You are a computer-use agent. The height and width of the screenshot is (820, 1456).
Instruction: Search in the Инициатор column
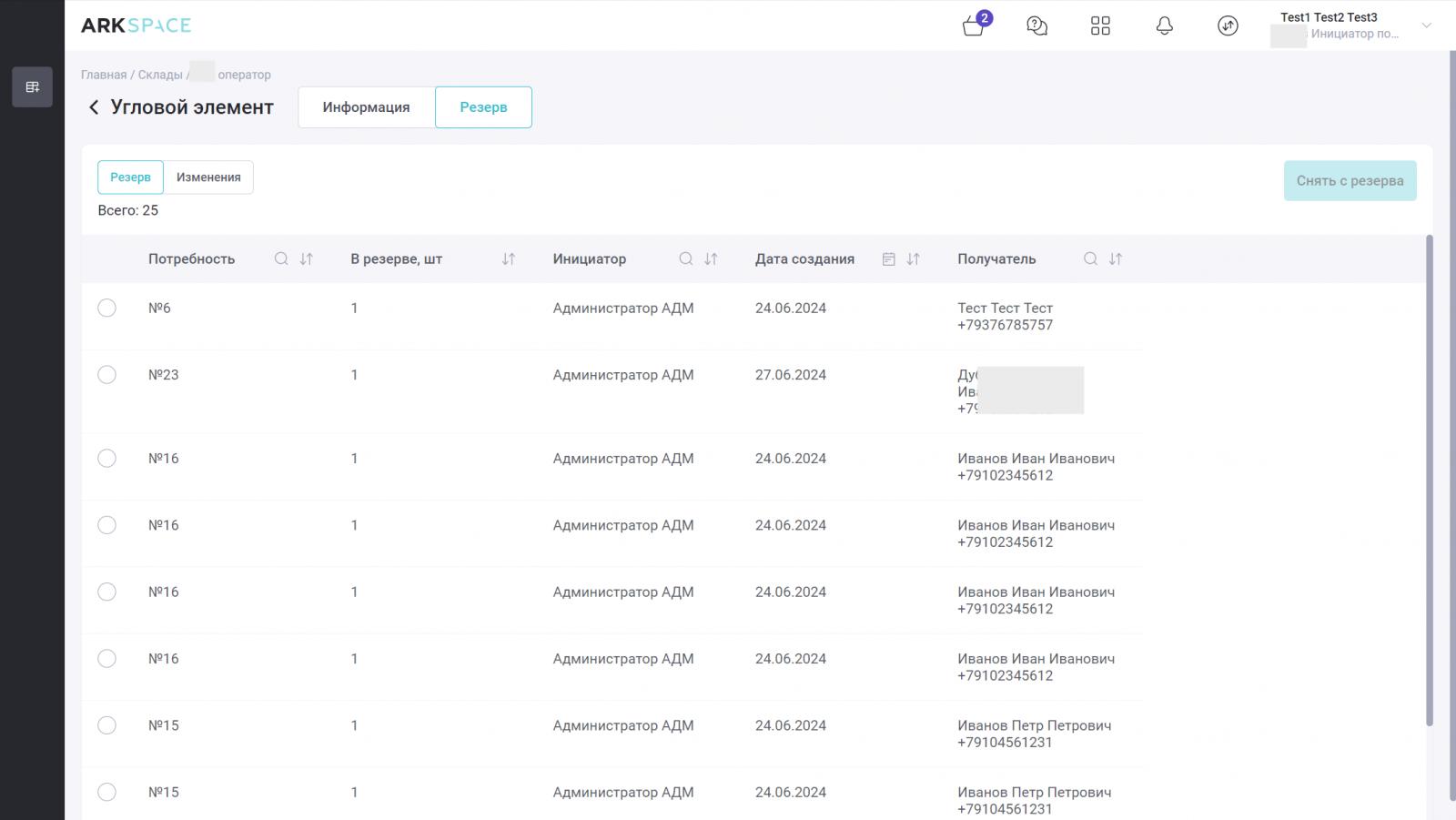pyautogui.click(x=686, y=259)
